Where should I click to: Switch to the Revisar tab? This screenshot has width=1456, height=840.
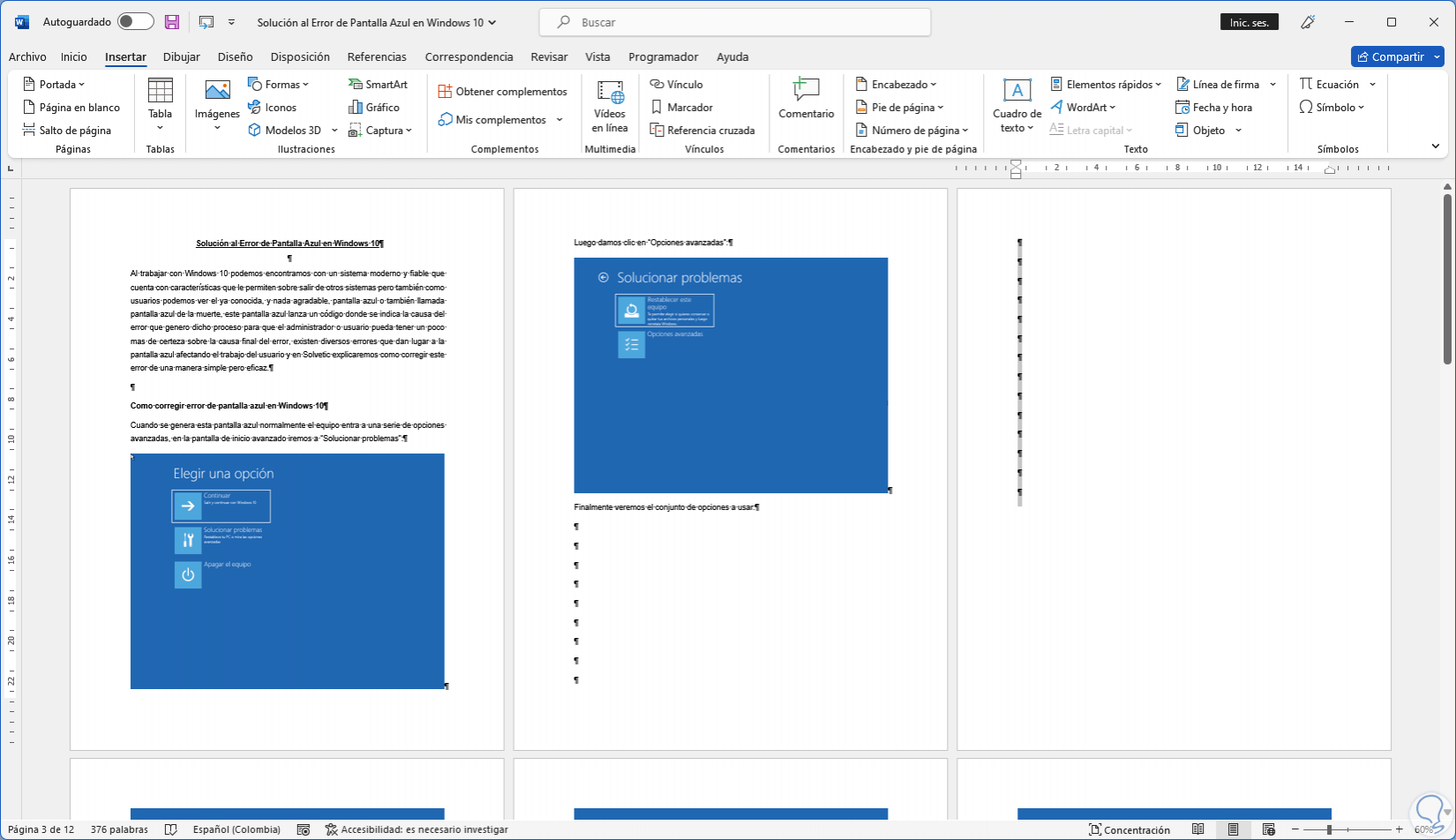point(549,57)
